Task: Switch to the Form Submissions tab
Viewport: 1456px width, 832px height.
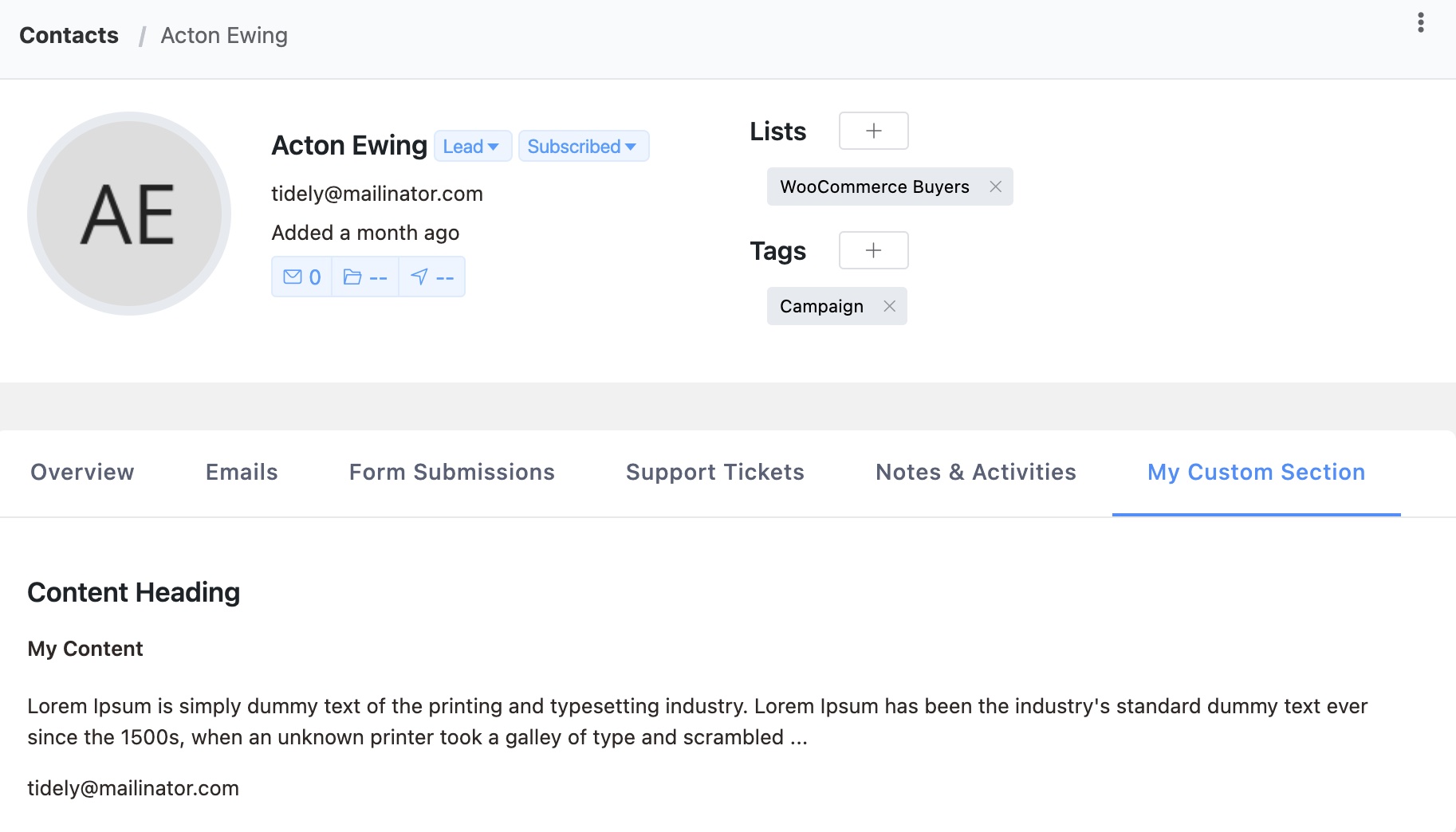Action: point(451,471)
